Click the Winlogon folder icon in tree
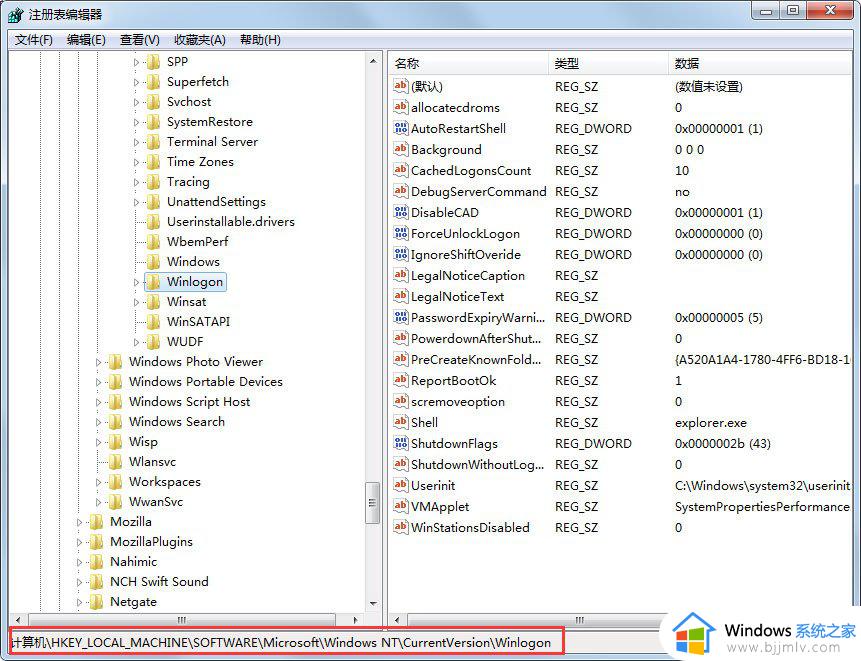Image resolution: width=861 pixels, height=661 pixels. pos(153,282)
